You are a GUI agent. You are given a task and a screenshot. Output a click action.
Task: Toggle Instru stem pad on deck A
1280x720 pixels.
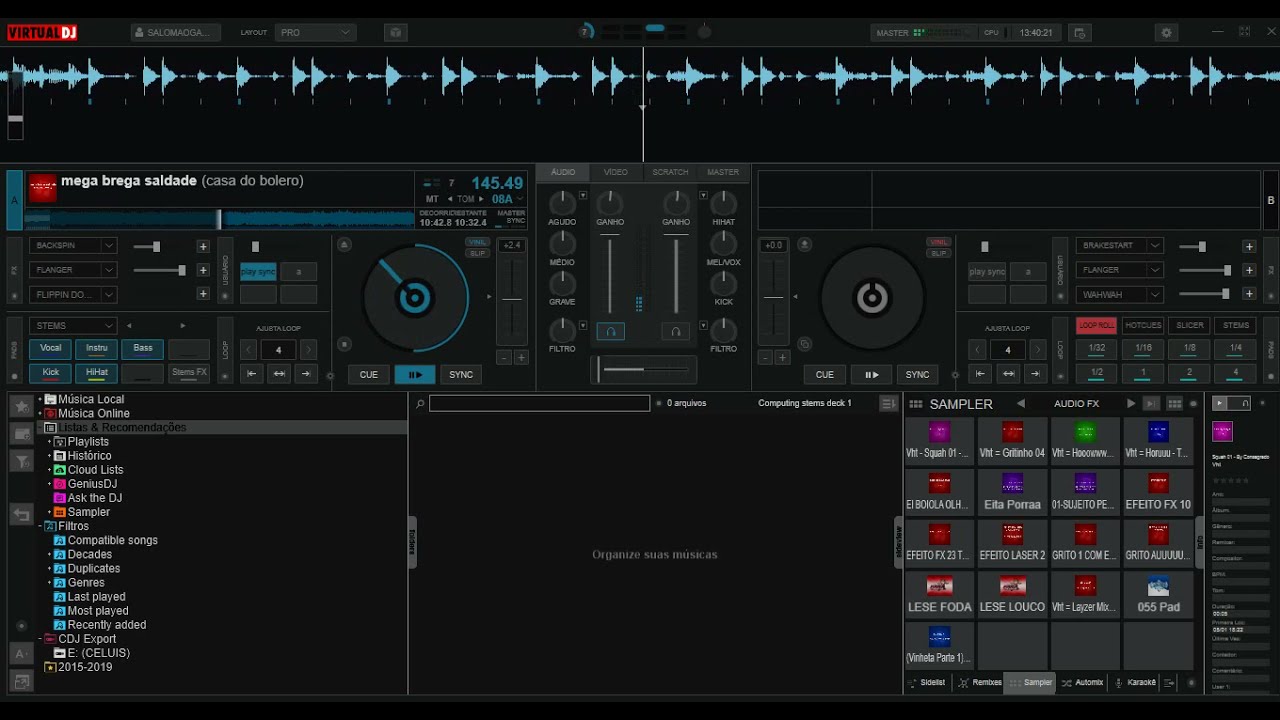(97, 348)
